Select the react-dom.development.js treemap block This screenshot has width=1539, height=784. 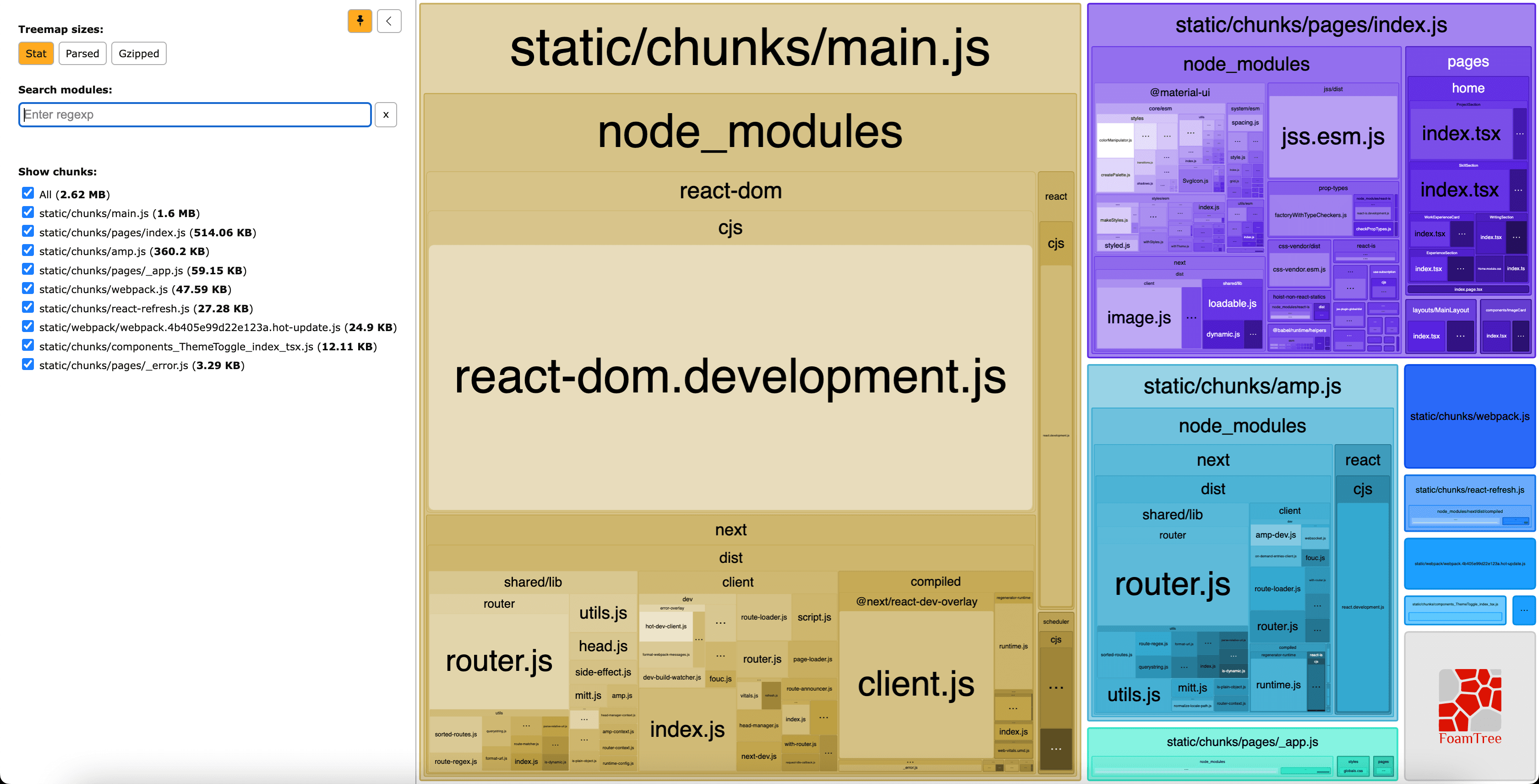pos(730,377)
